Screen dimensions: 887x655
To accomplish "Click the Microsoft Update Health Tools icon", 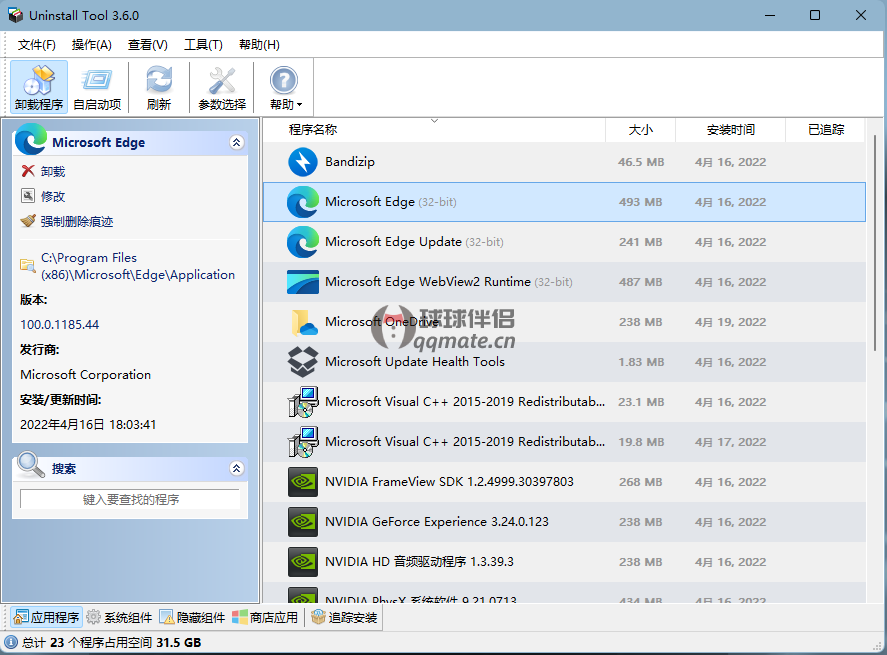I will [x=303, y=362].
